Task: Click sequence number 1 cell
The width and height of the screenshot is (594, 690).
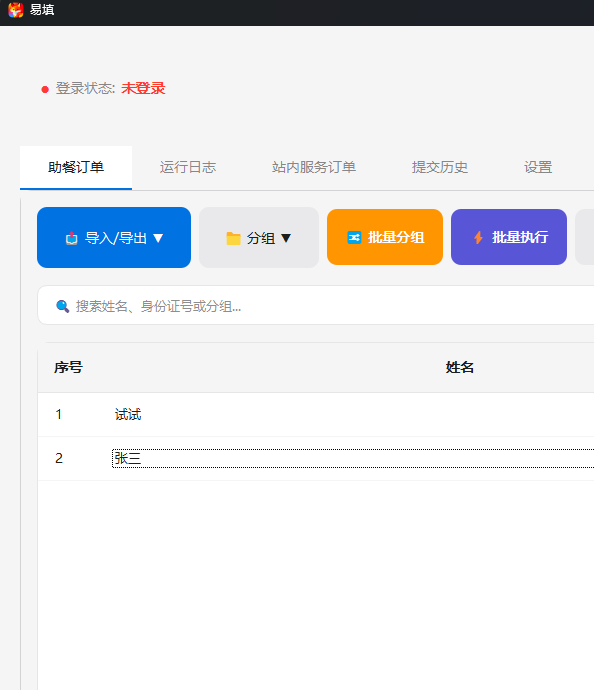Action: (59, 415)
